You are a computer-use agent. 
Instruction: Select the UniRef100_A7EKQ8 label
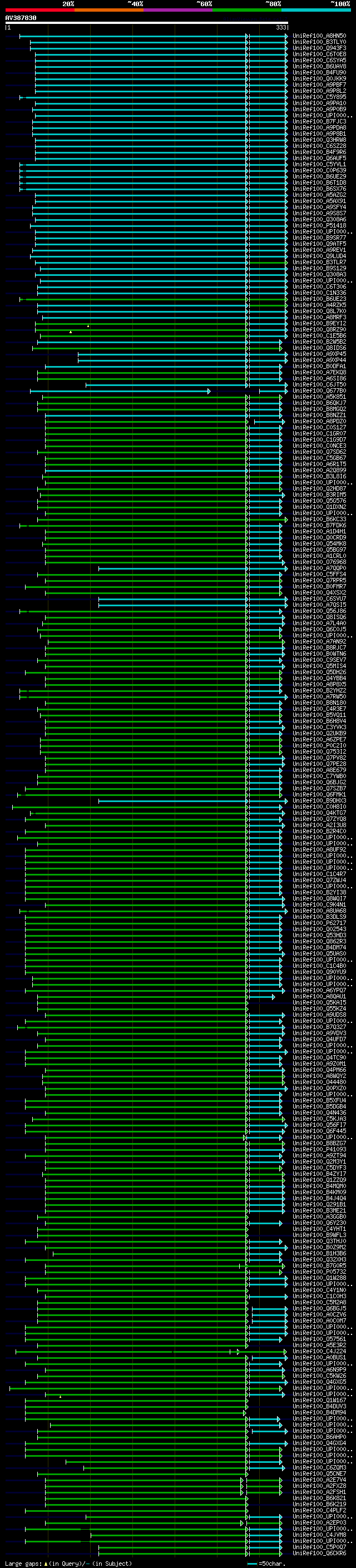click(x=319, y=373)
